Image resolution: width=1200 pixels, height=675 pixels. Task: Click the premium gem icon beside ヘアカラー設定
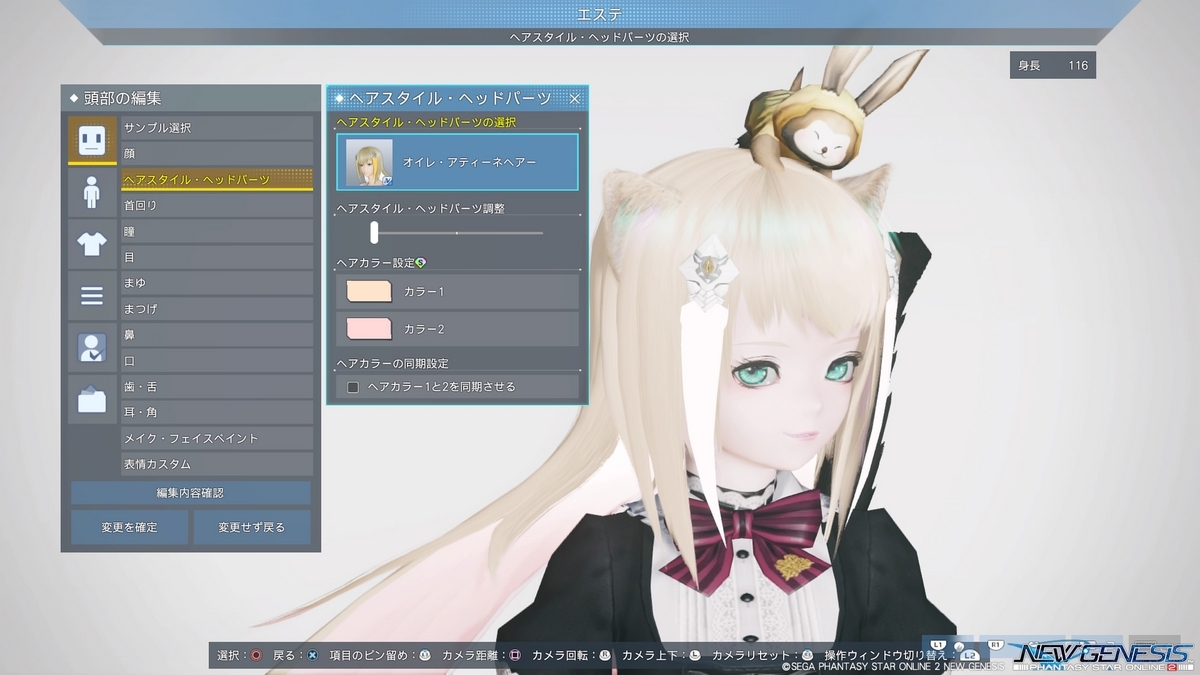coord(421,263)
